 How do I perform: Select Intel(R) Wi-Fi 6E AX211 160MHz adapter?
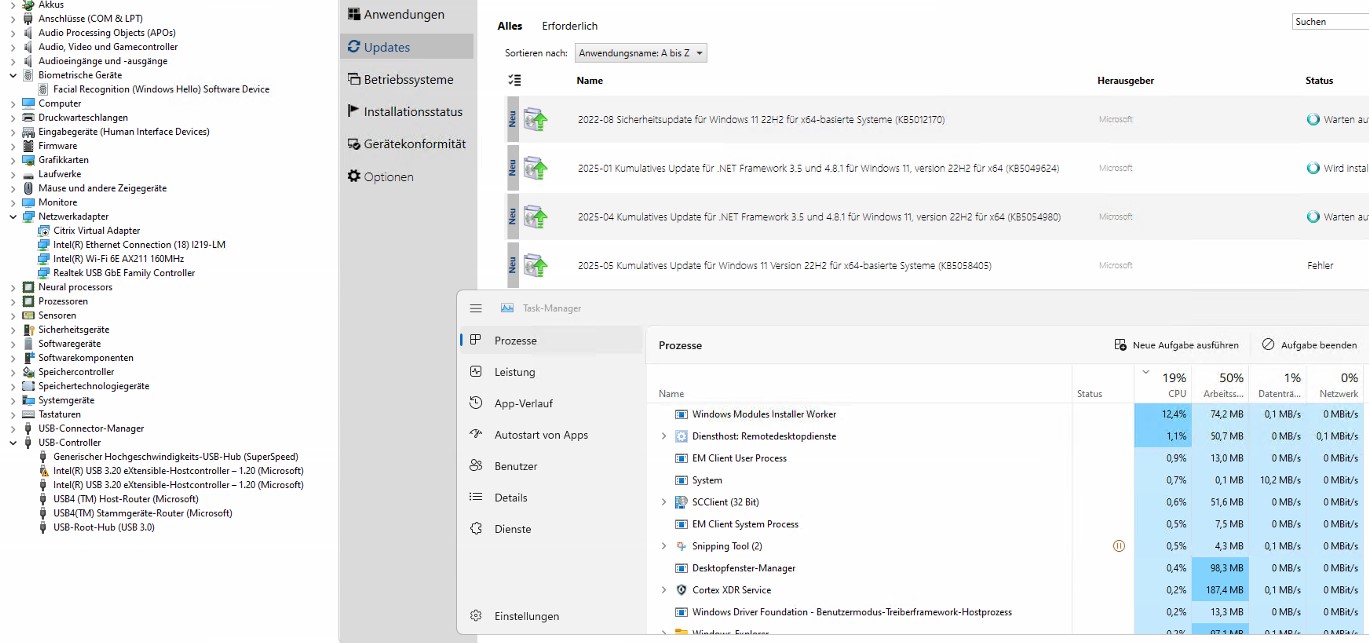[x=118, y=258]
